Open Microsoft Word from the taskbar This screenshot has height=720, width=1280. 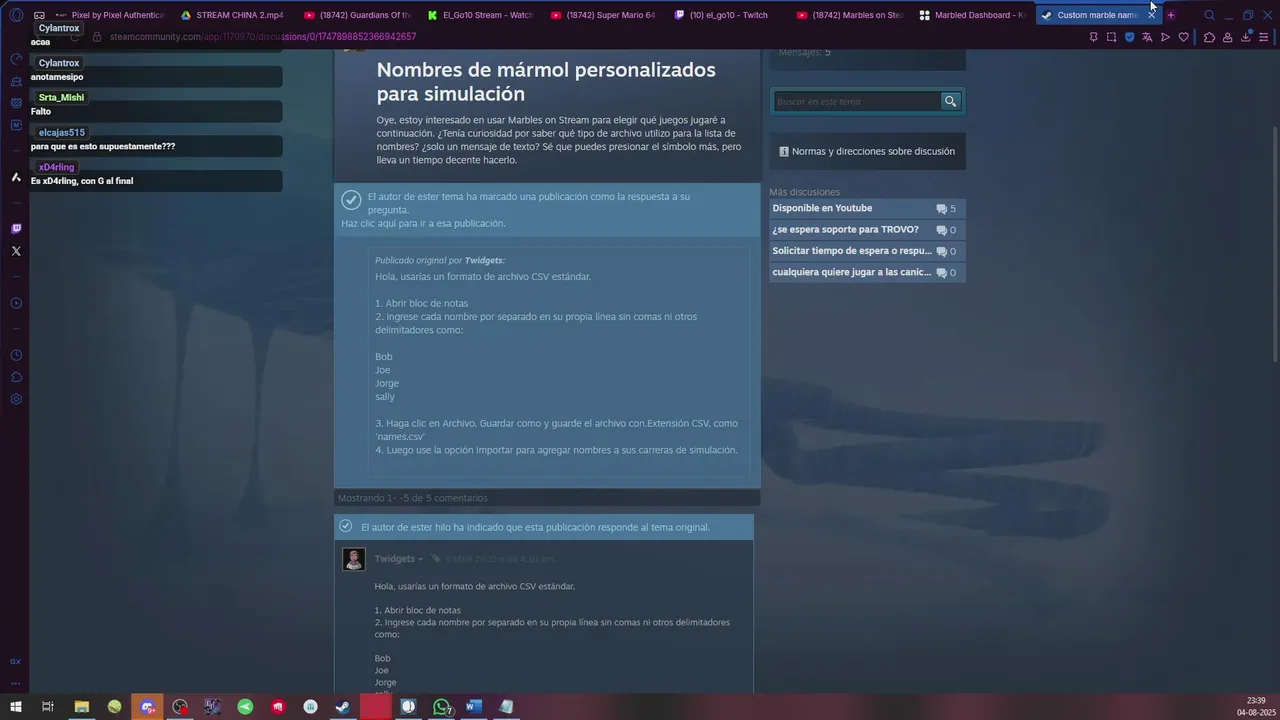coord(474,707)
